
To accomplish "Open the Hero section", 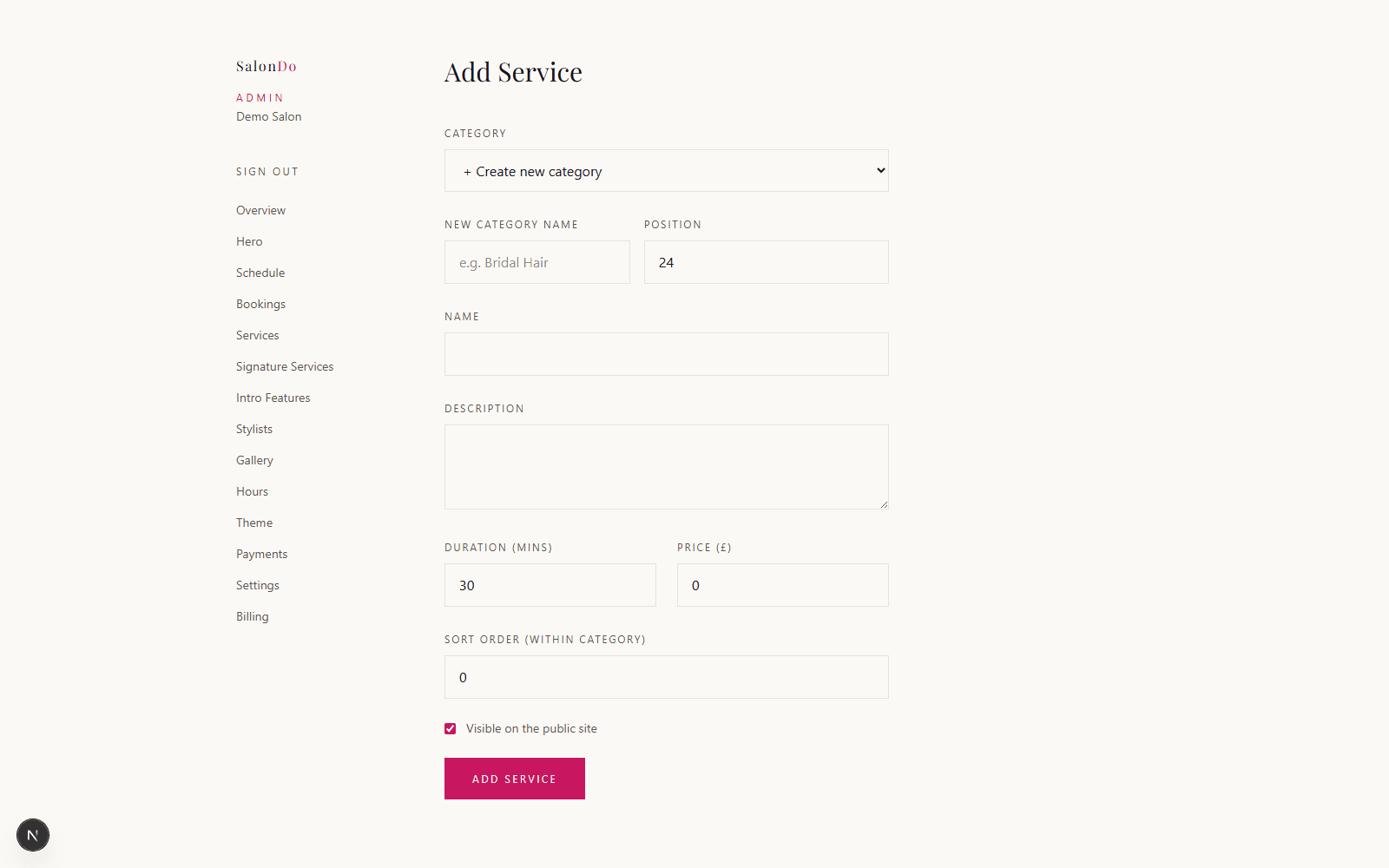I will [x=249, y=241].
